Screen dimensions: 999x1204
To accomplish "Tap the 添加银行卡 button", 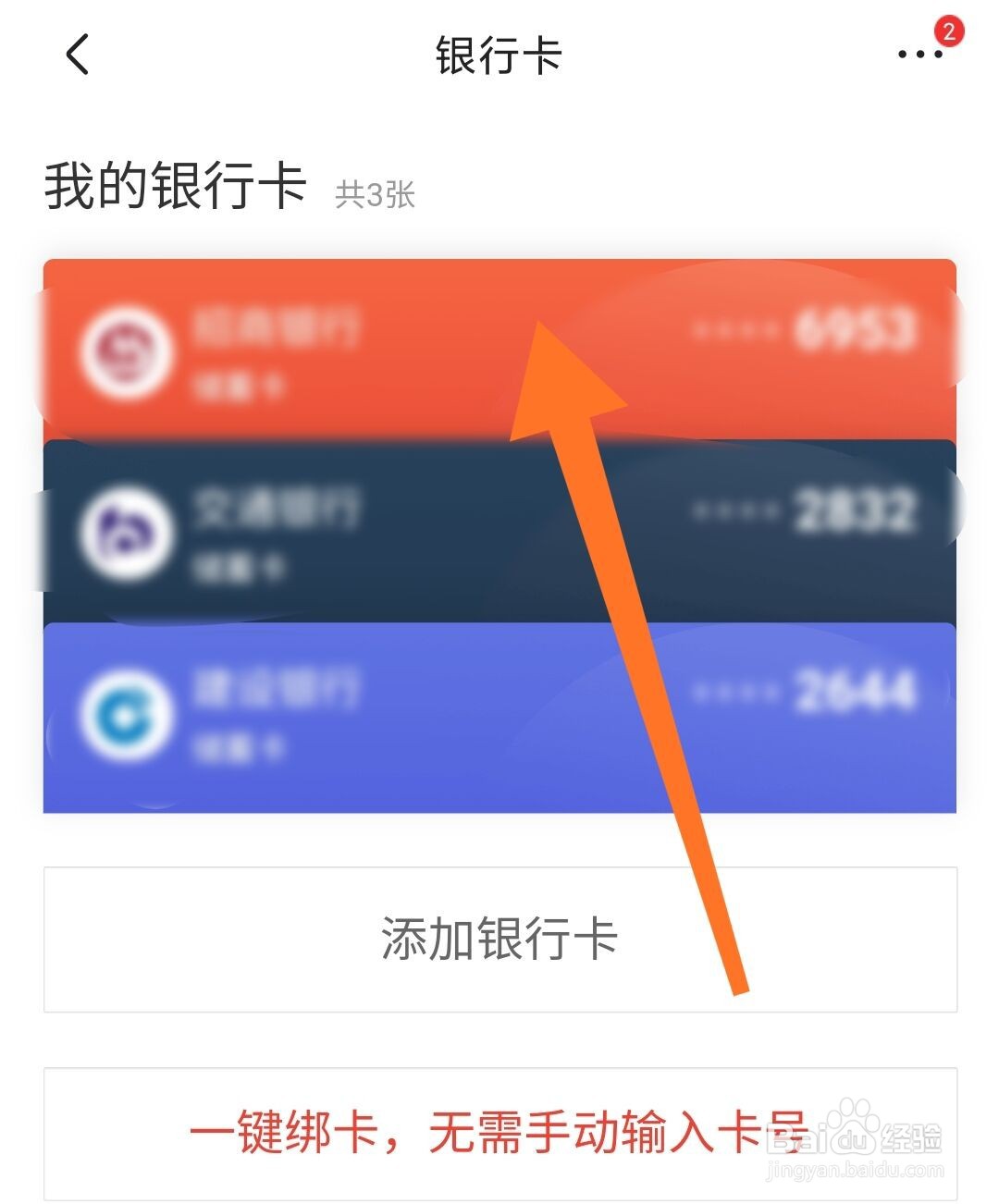I will point(499,939).
